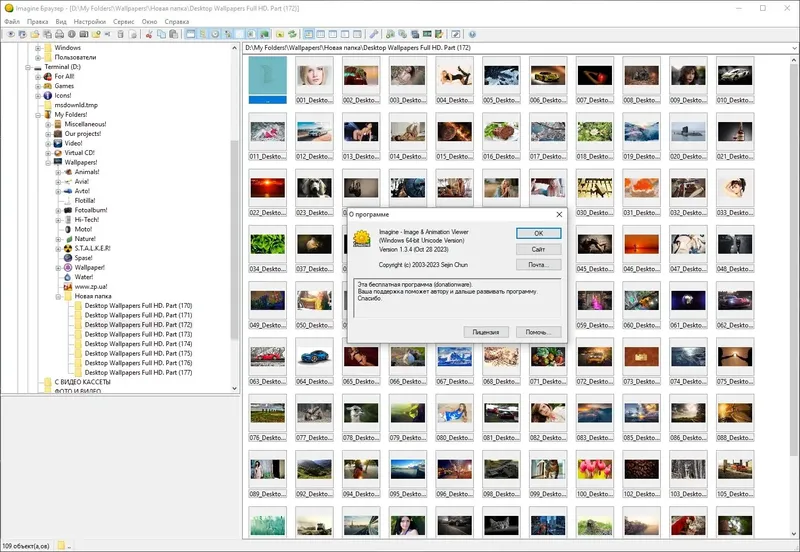Click the Icons! blue info folder icon

pyautogui.click(x=48, y=95)
